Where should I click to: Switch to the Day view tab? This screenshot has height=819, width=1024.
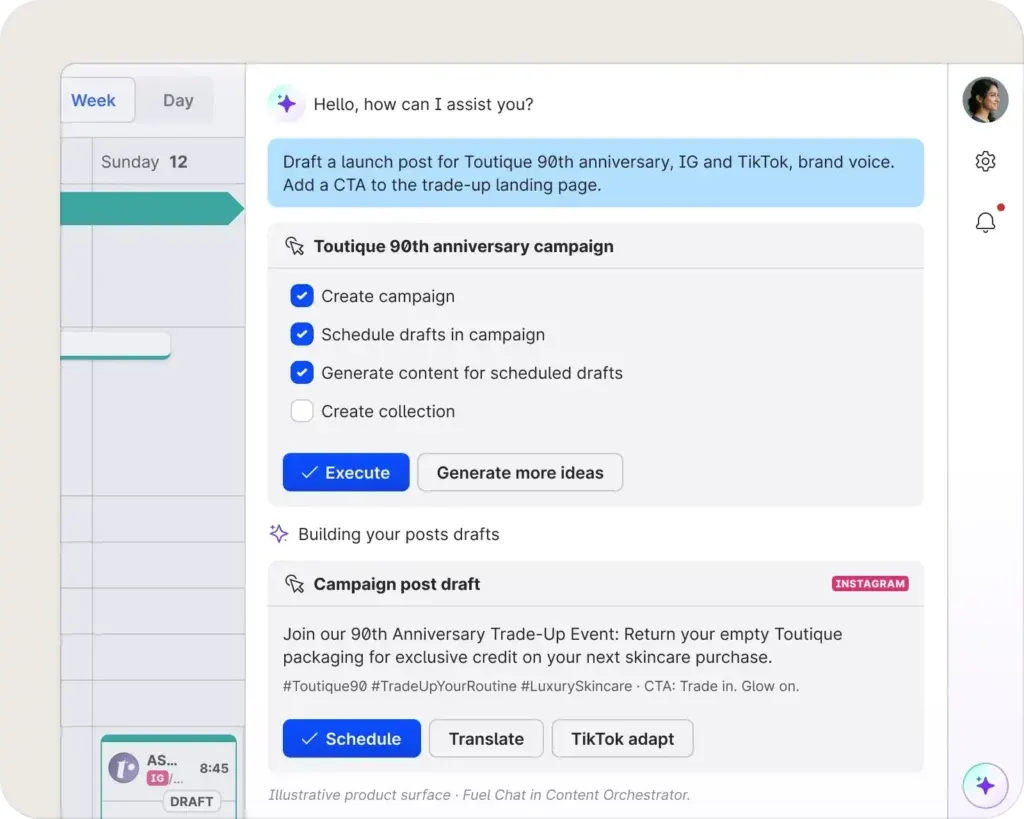(178, 100)
